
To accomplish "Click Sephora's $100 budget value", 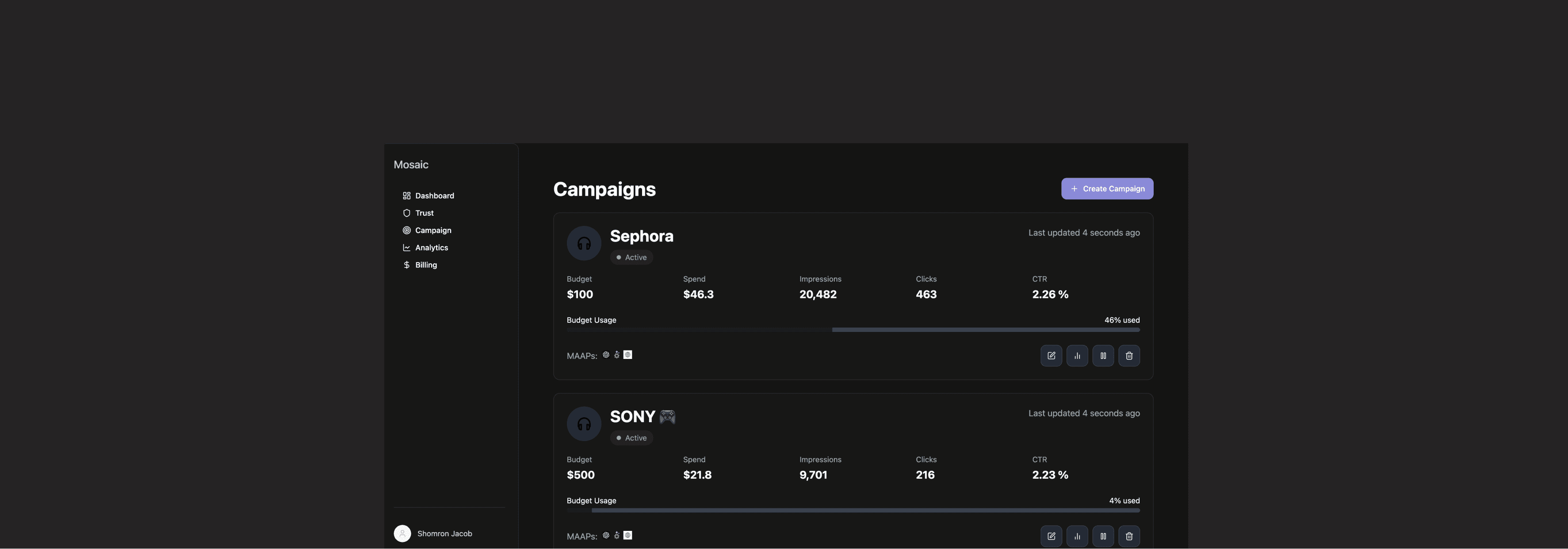I will (x=579, y=294).
